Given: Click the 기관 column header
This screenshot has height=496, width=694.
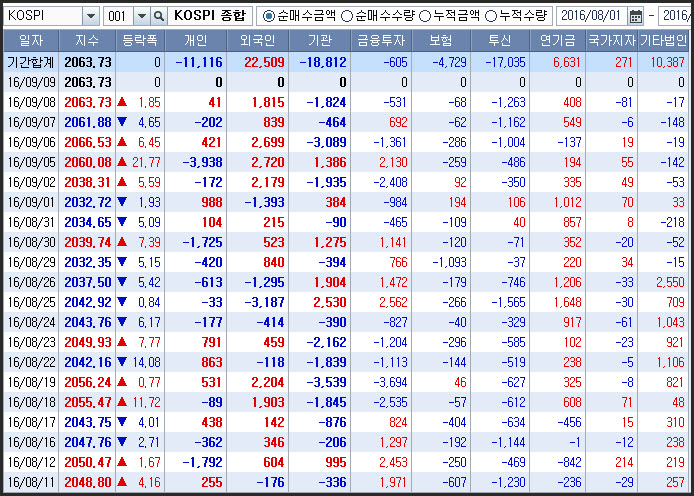Looking at the screenshot, I should (320, 41).
